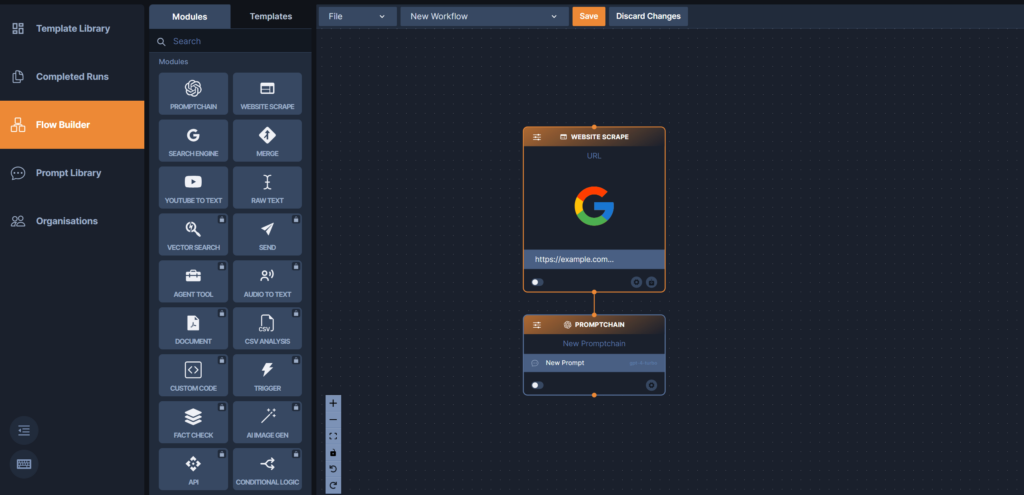Click Discard Changes
Screen dimensions: 1024x495
click(648, 16)
